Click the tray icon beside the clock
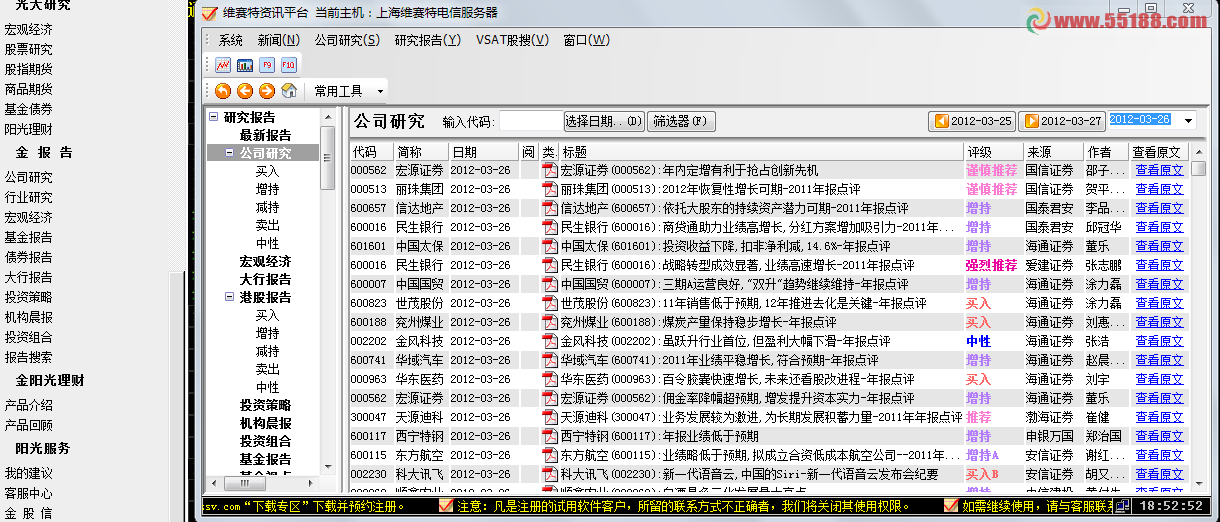 (1123, 506)
